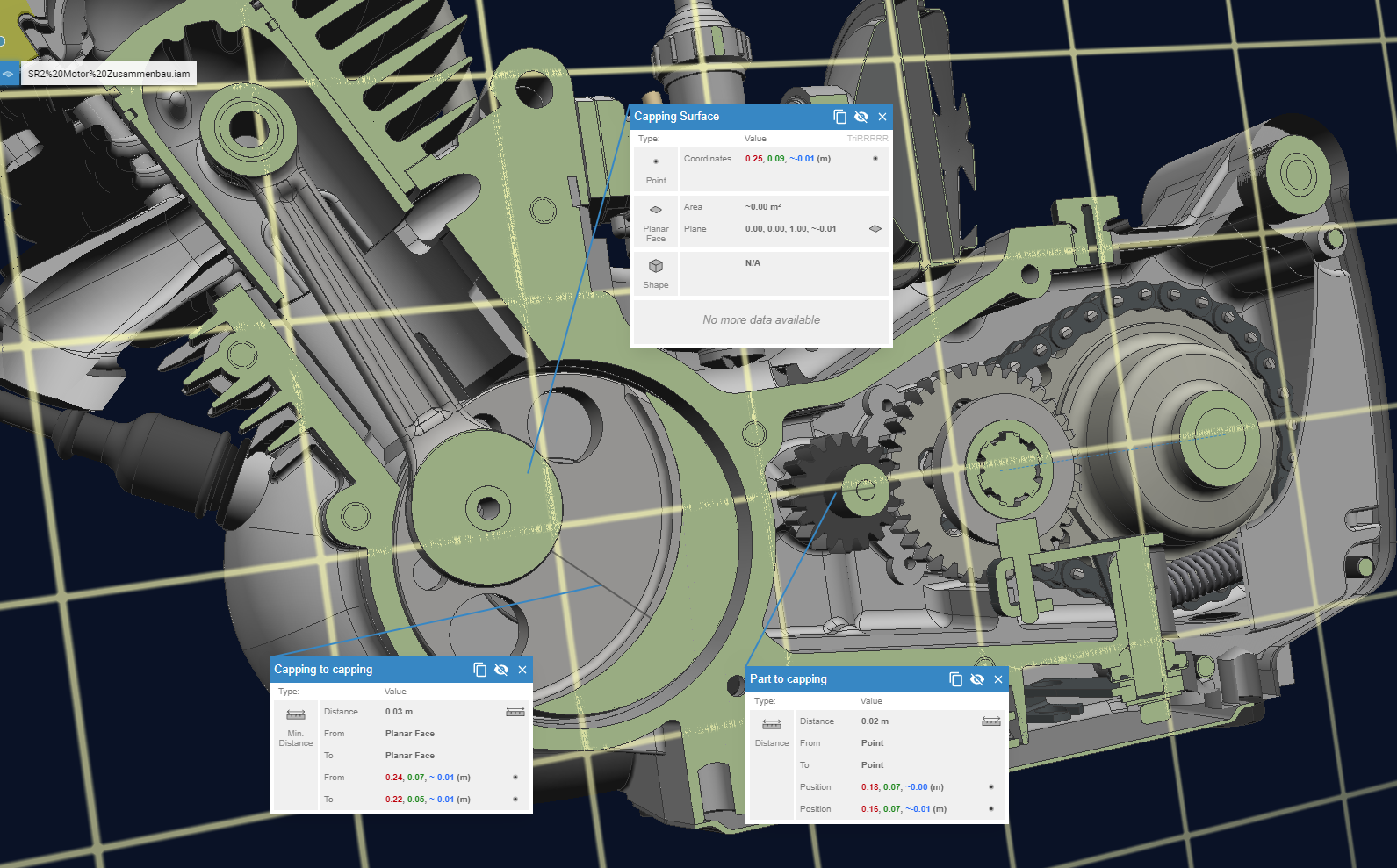
Task: Click point icon beside 0.18, 0.07 position
Action: [990, 787]
